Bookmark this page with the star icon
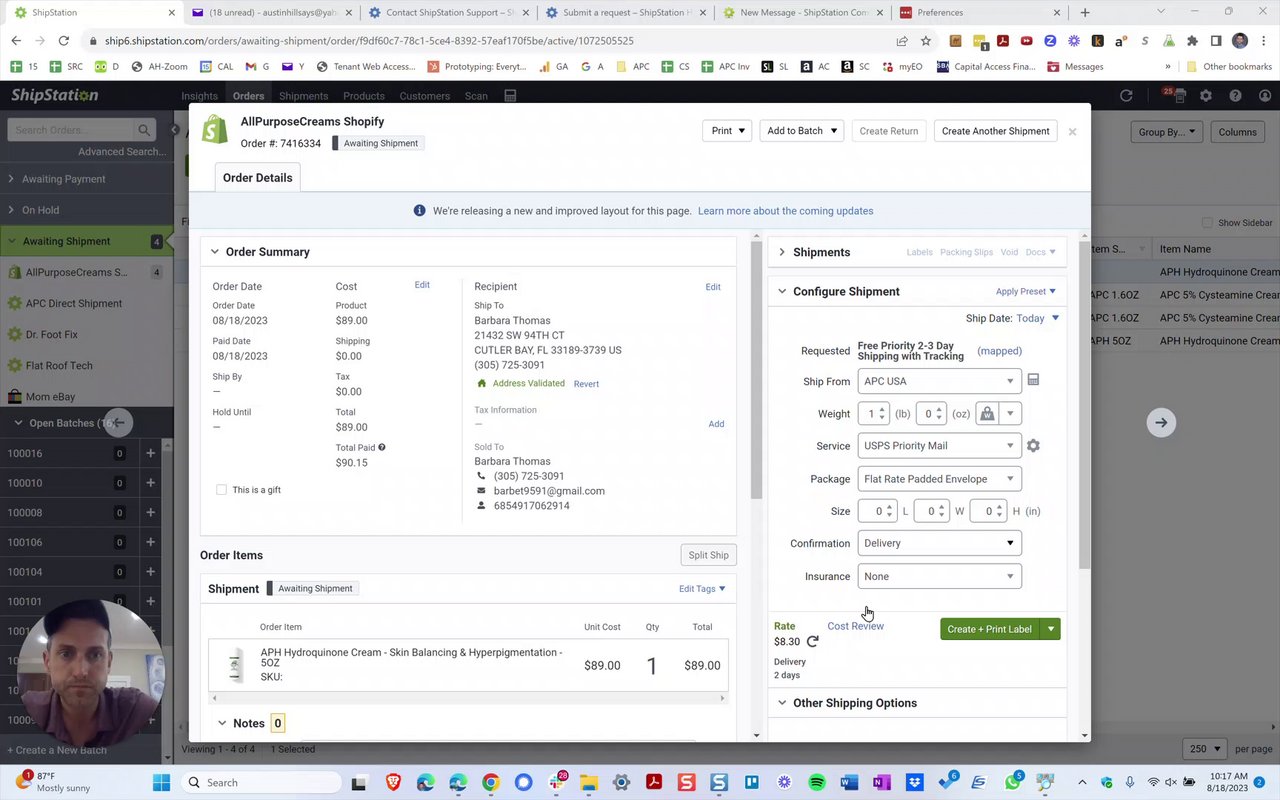 click(x=926, y=41)
